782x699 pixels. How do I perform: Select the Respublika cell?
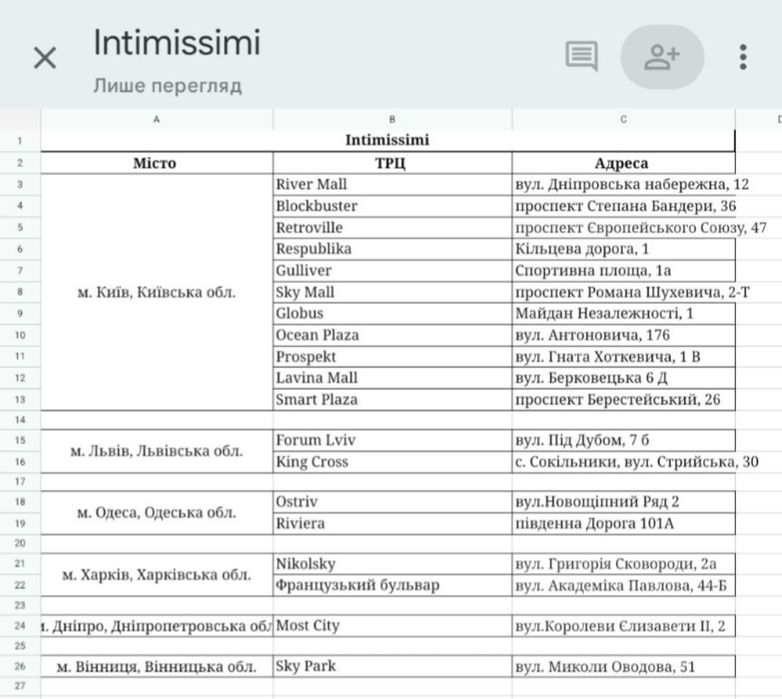(x=392, y=249)
